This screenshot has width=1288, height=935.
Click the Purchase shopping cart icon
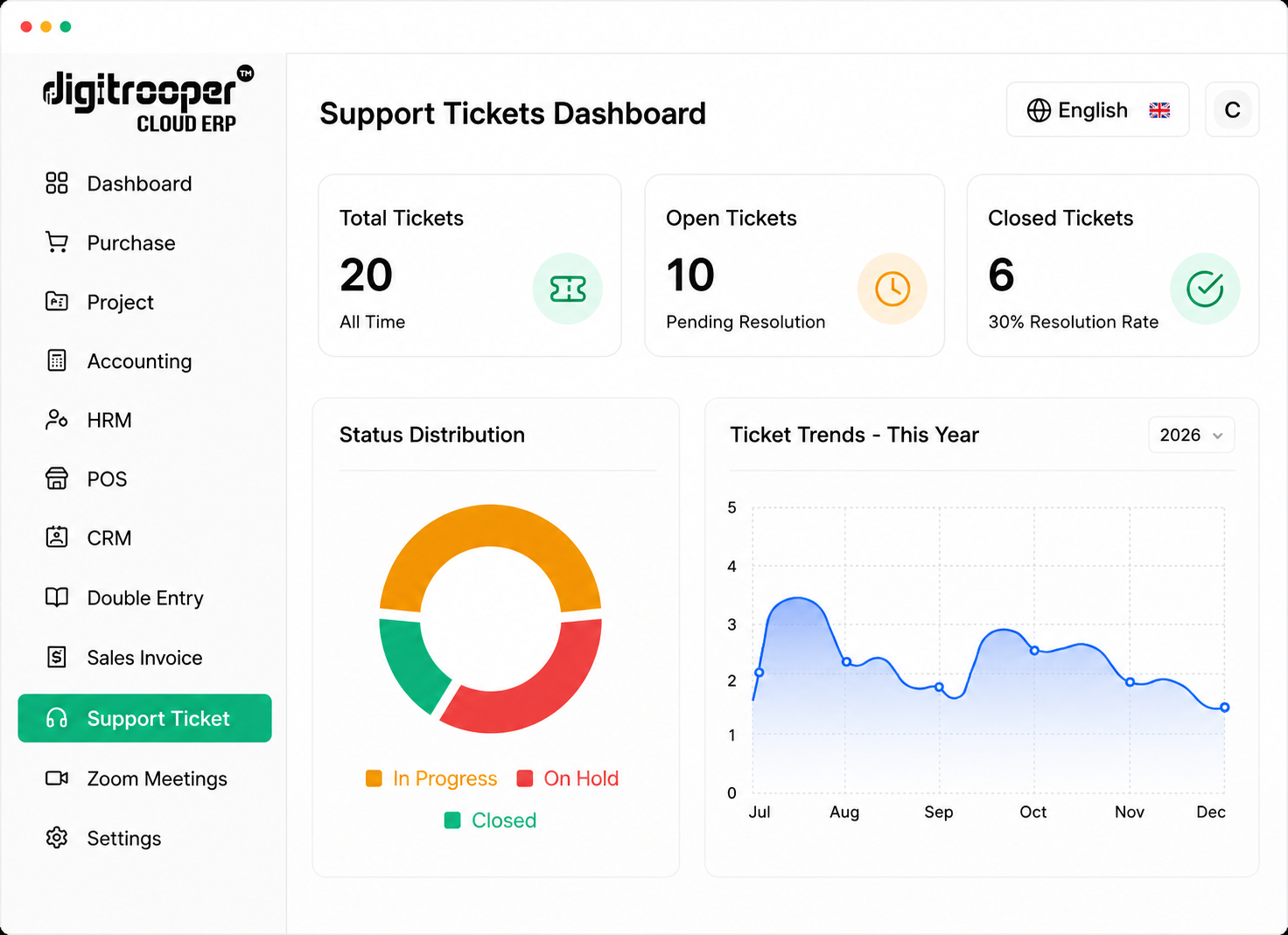(57, 242)
